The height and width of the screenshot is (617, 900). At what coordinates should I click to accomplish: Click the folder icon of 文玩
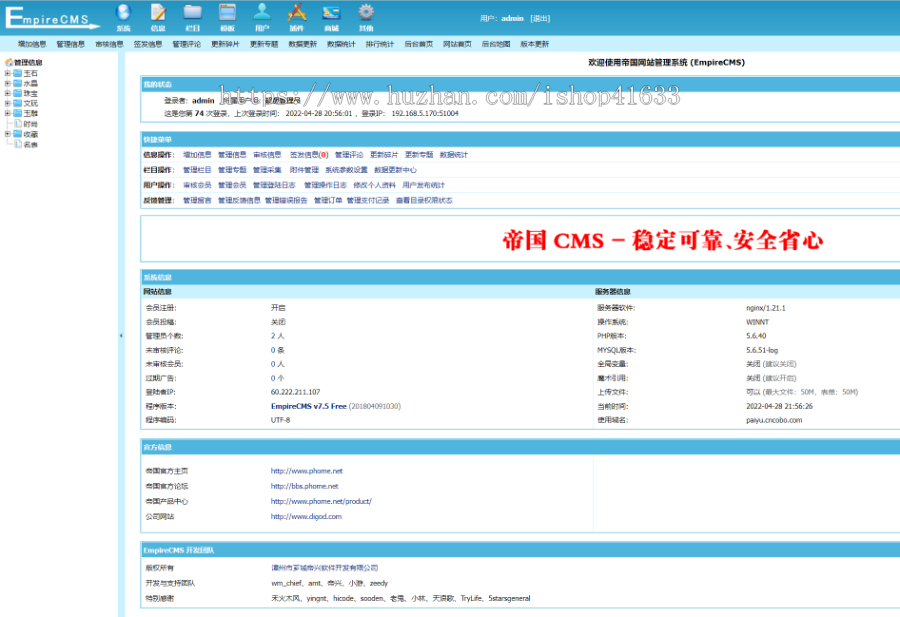pos(18,103)
